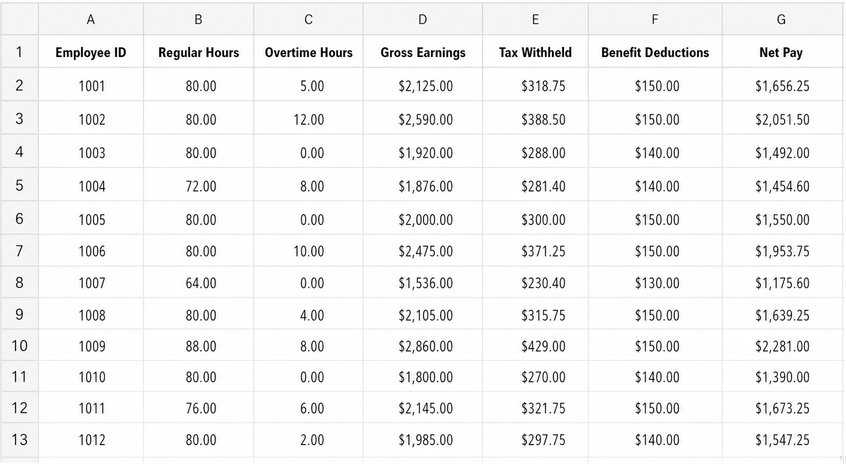Click employee ID cell 1012
The image size is (846, 464).
[91, 439]
